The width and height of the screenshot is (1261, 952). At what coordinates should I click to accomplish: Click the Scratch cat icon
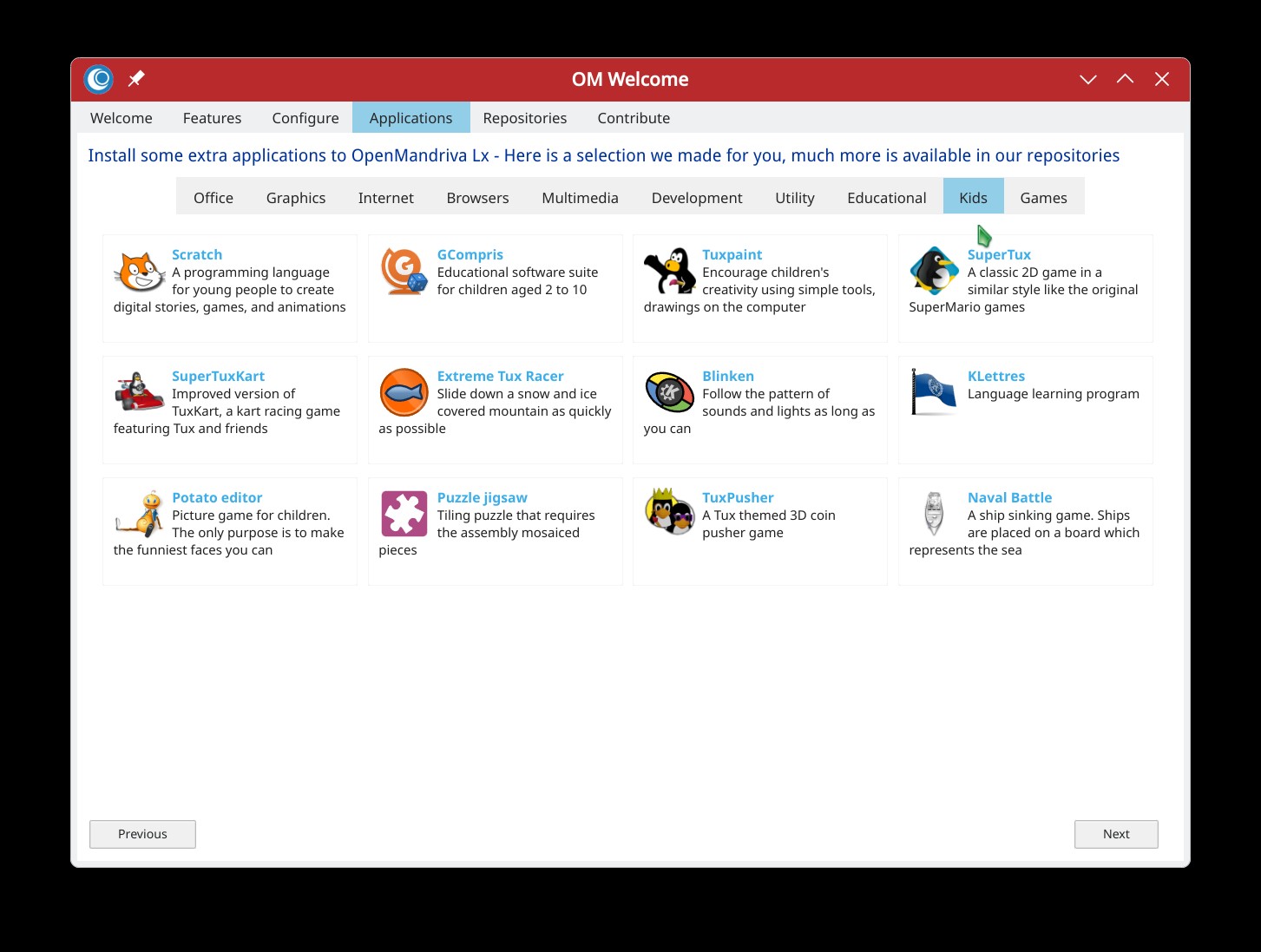coord(140,272)
